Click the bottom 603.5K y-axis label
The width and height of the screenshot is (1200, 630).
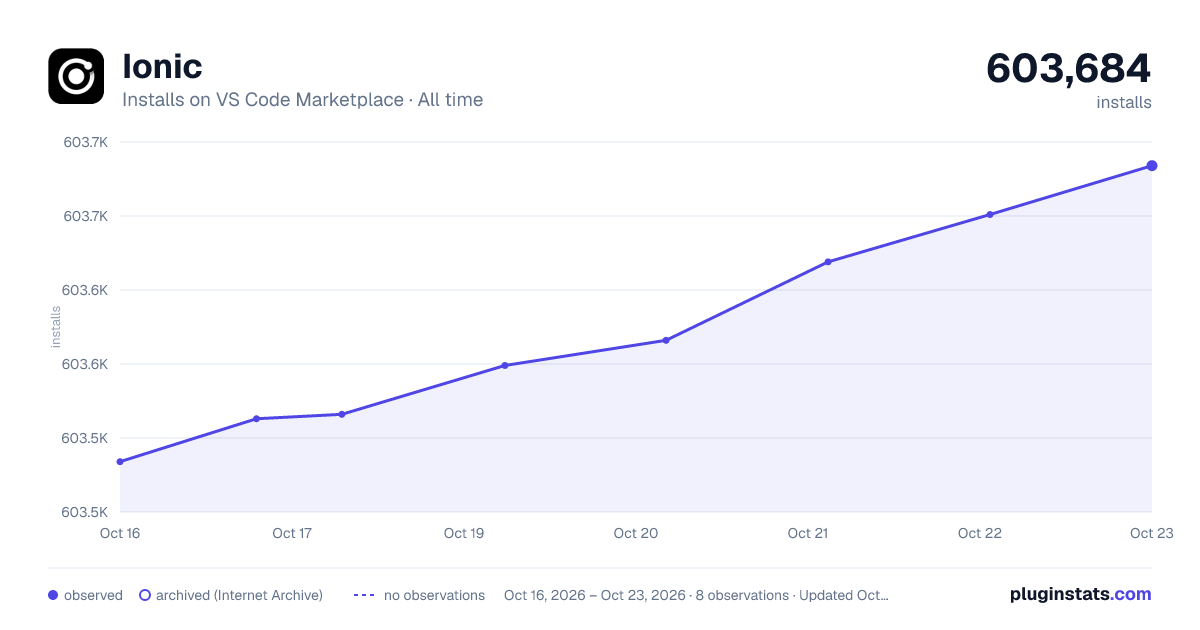point(85,512)
